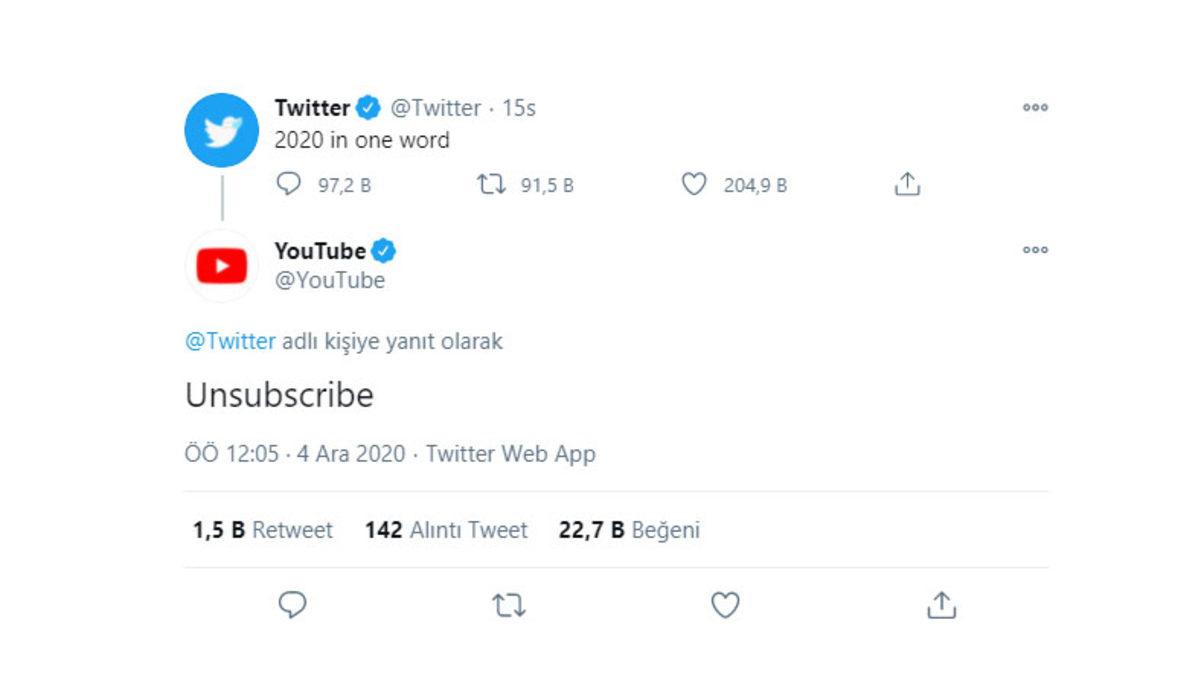
Task: Open the more options menu on YouTube's reply
Action: point(1036,250)
